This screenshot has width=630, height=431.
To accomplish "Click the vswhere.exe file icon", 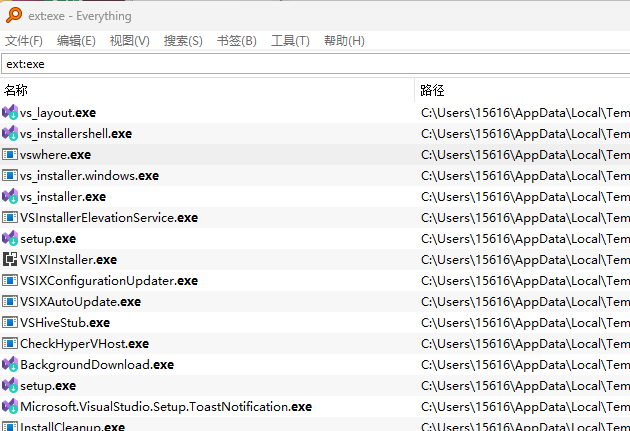I will tap(10, 154).
